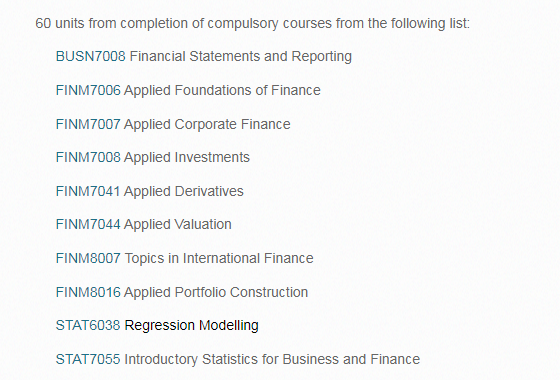
Task: Open the STAT7055 course code link
Action: point(88,359)
